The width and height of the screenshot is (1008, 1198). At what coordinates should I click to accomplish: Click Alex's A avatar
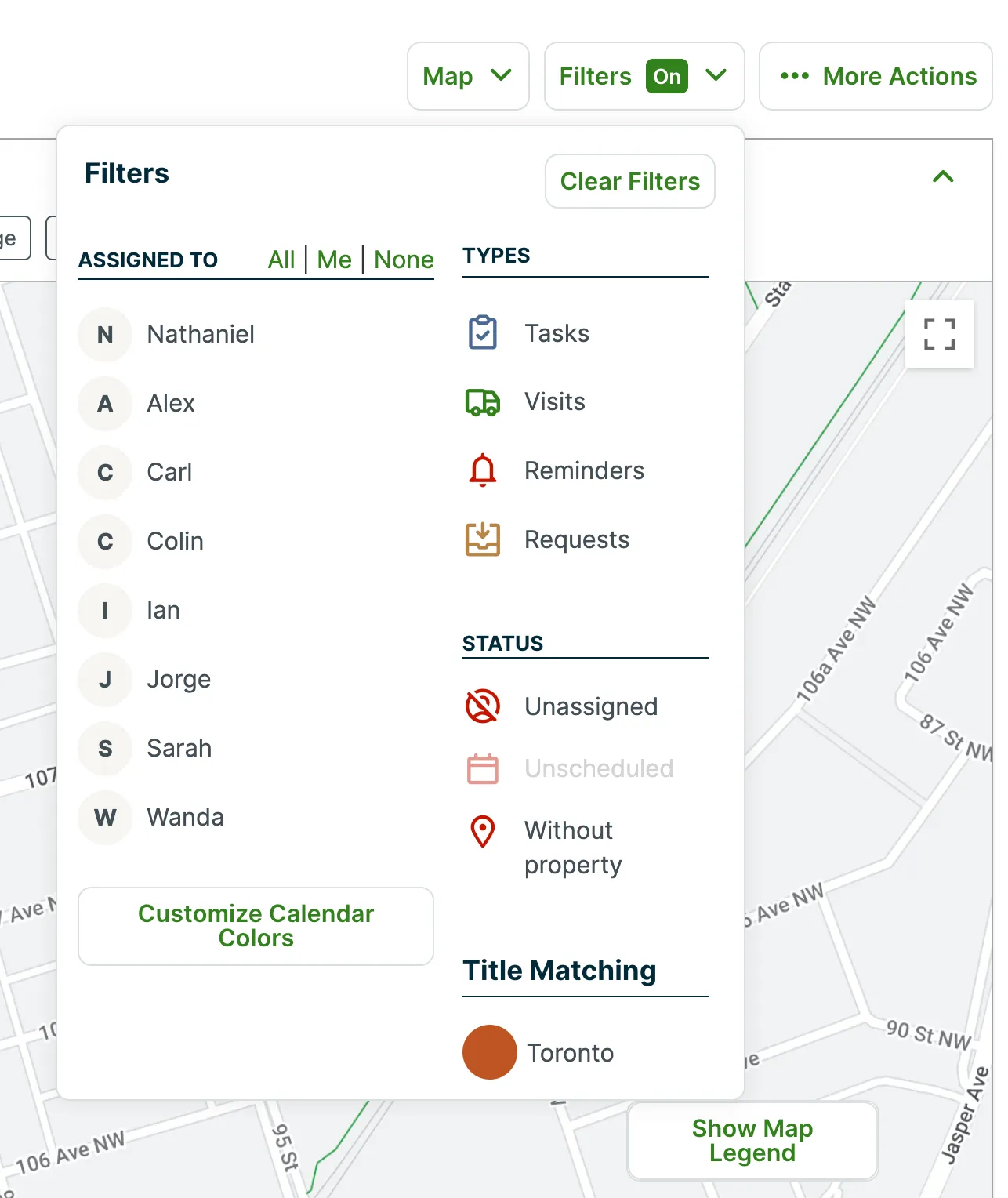point(105,404)
